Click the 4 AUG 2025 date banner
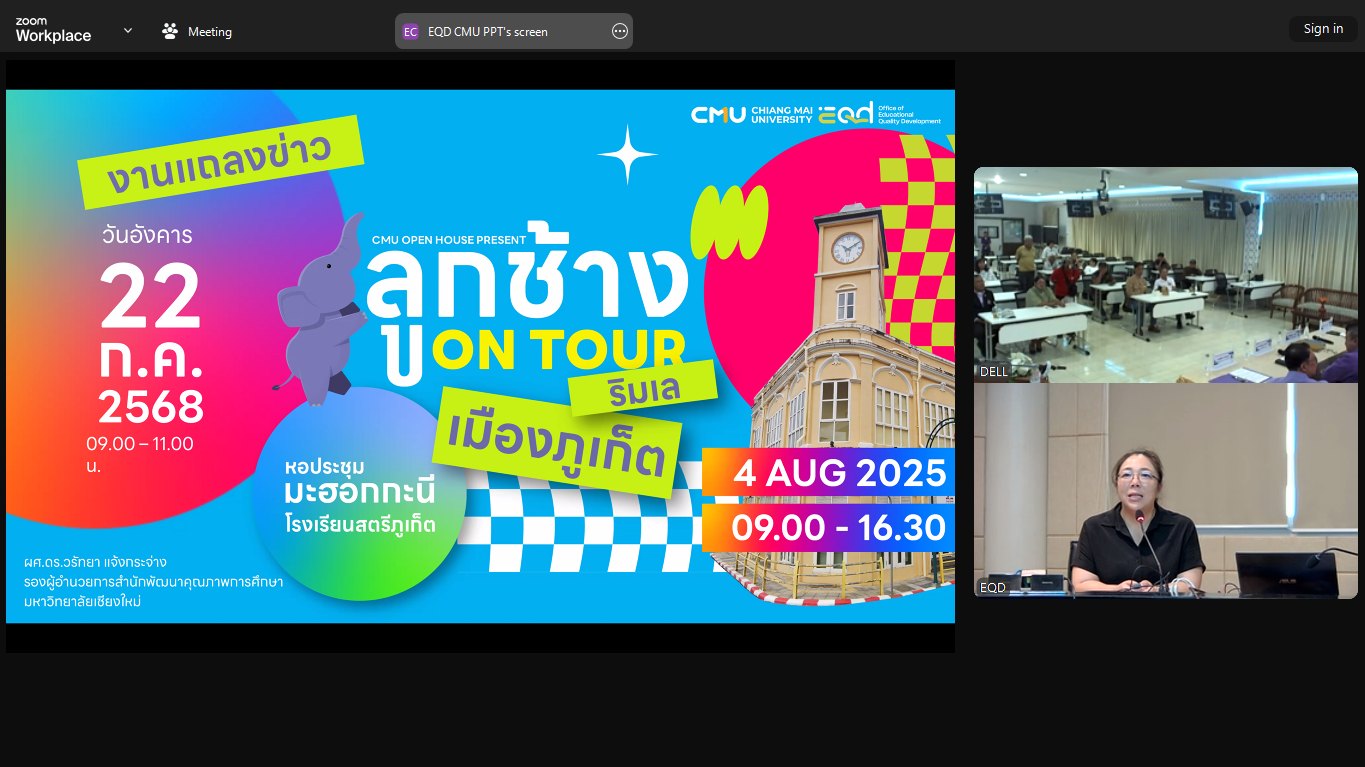Viewport: 1365px width, 767px height. [x=828, y=472]
